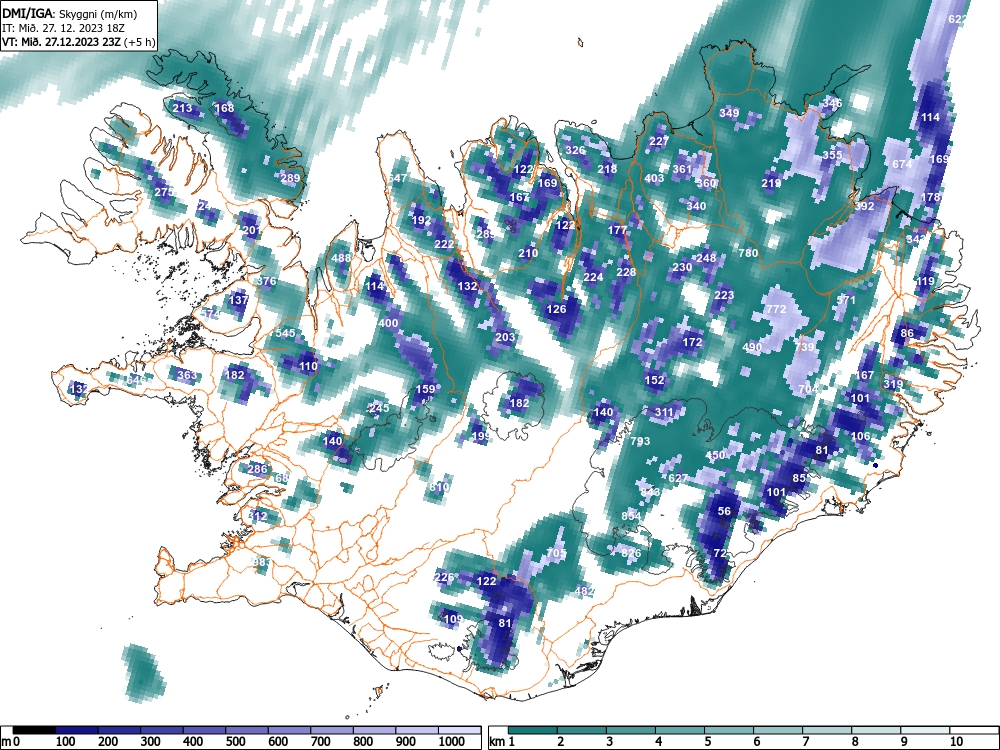This screenshot has height=750, width=1000.
Task: Click visibility value 319
Action: (x=893, y=383)
